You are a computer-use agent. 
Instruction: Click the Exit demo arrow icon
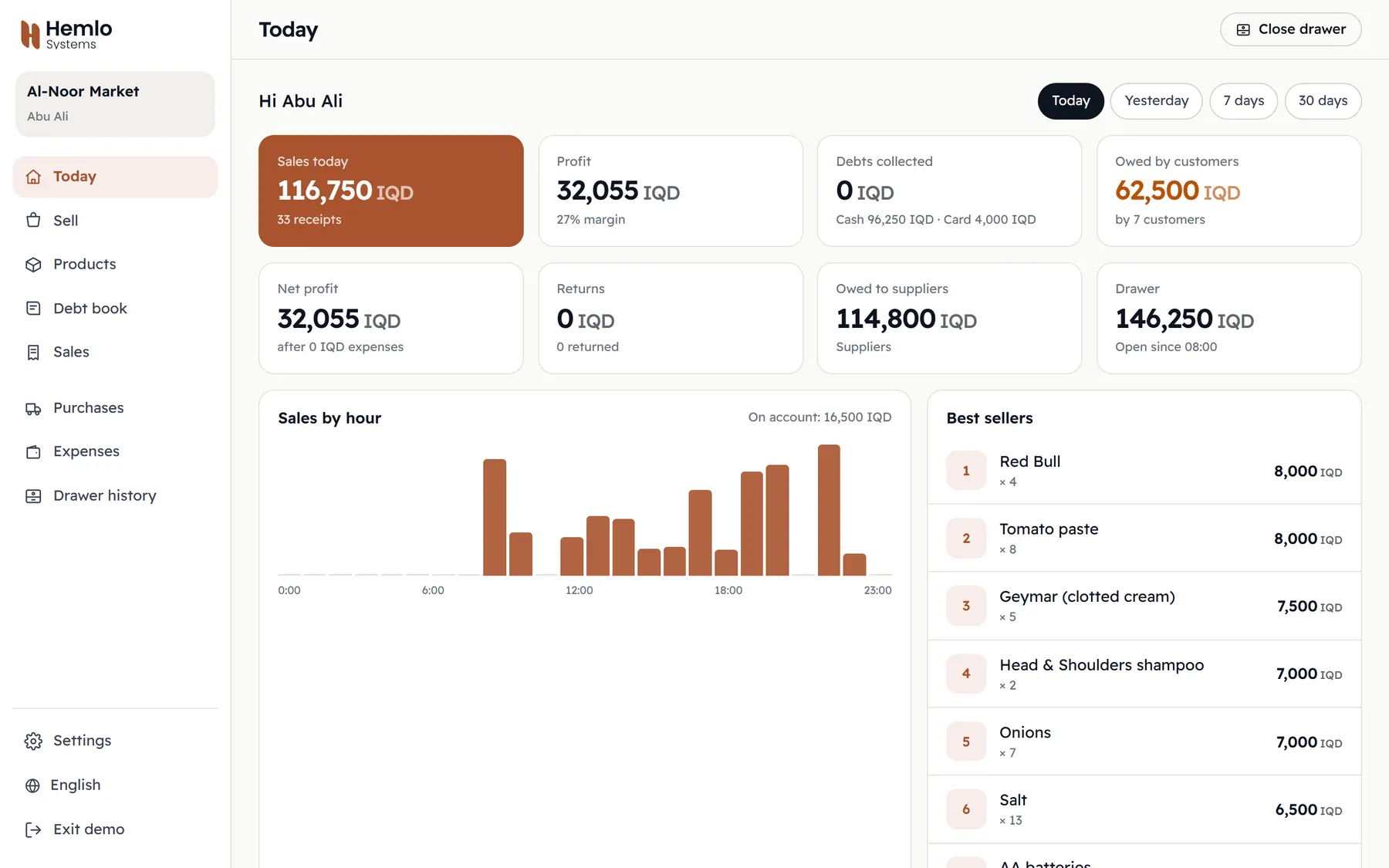(x=33, y=830)
